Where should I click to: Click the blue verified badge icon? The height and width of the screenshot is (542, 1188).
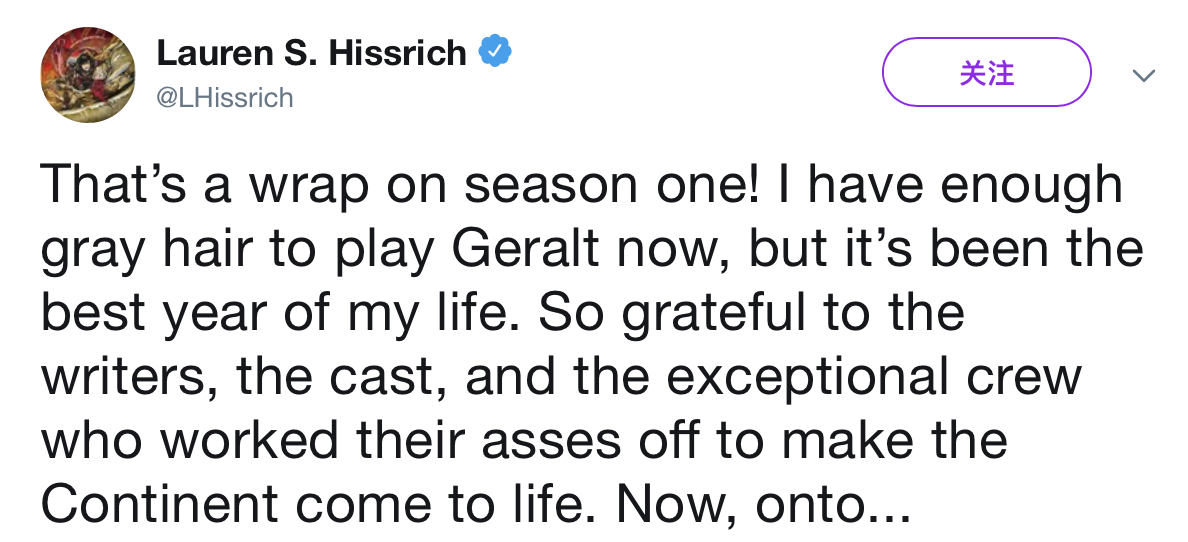pyautogui.click(x=496, y=51)
